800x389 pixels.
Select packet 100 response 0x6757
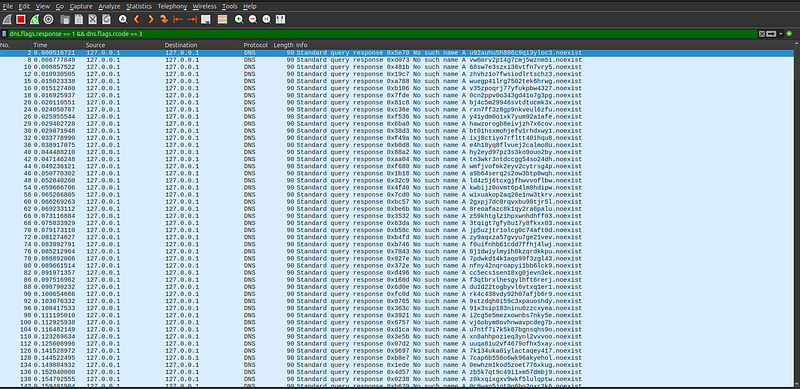[396, 323]
